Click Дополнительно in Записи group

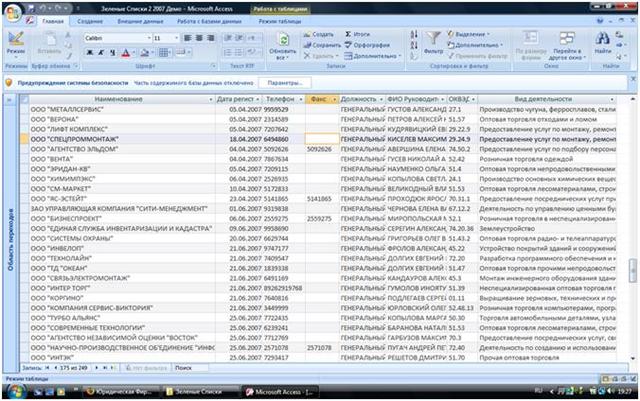[x=373, y=56]
